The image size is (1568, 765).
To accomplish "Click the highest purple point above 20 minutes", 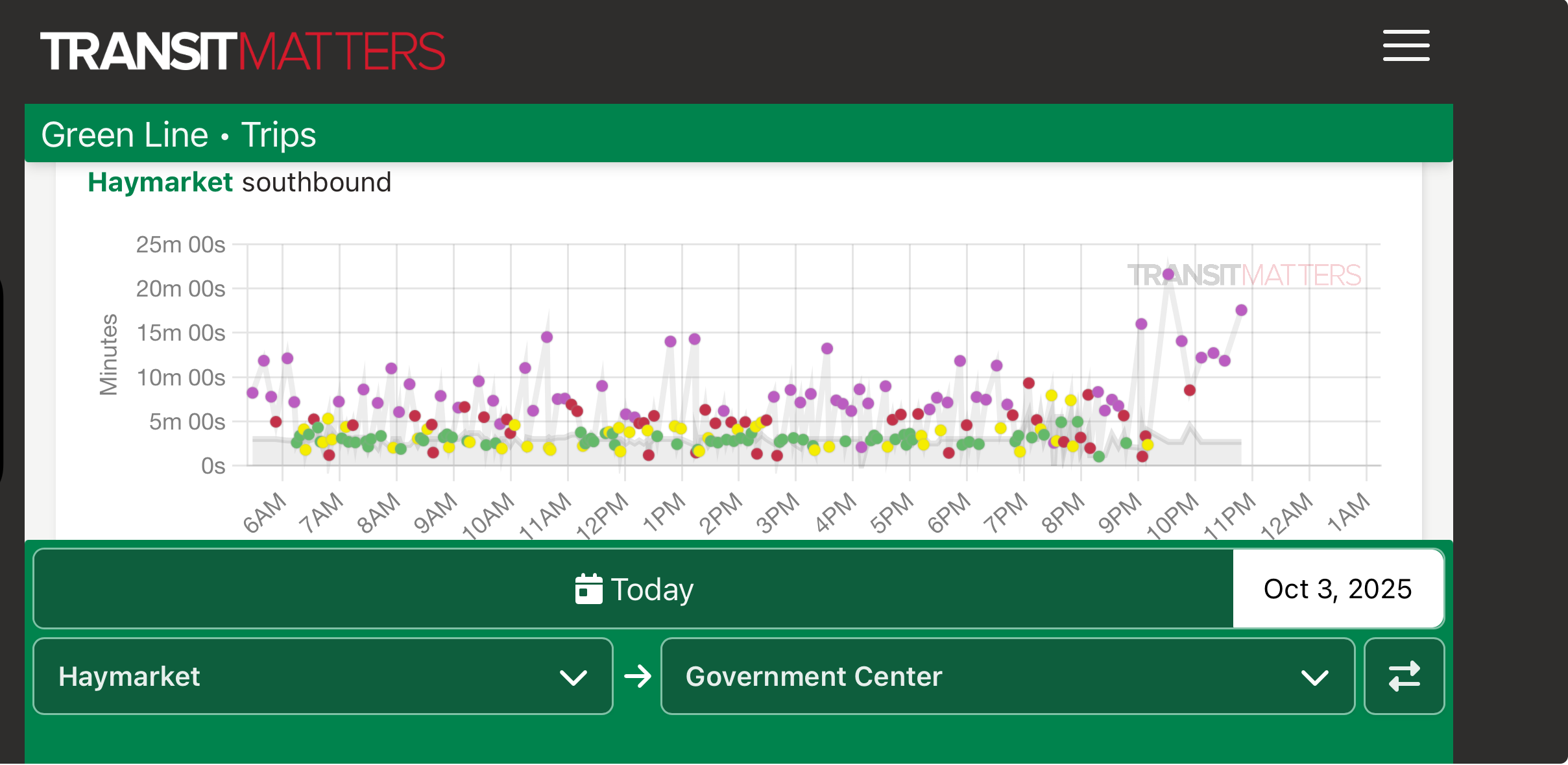I will 1168,274.
